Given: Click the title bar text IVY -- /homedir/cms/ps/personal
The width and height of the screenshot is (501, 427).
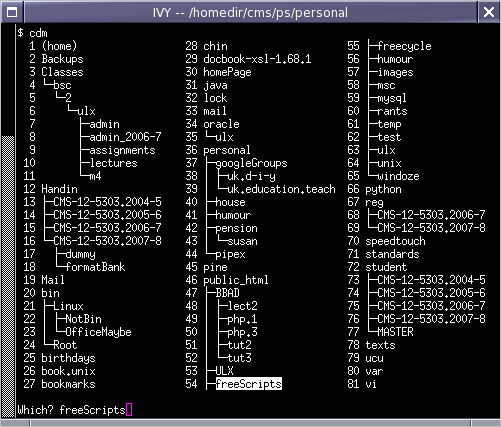Looking at the screenshot, I should coord(250,13).
